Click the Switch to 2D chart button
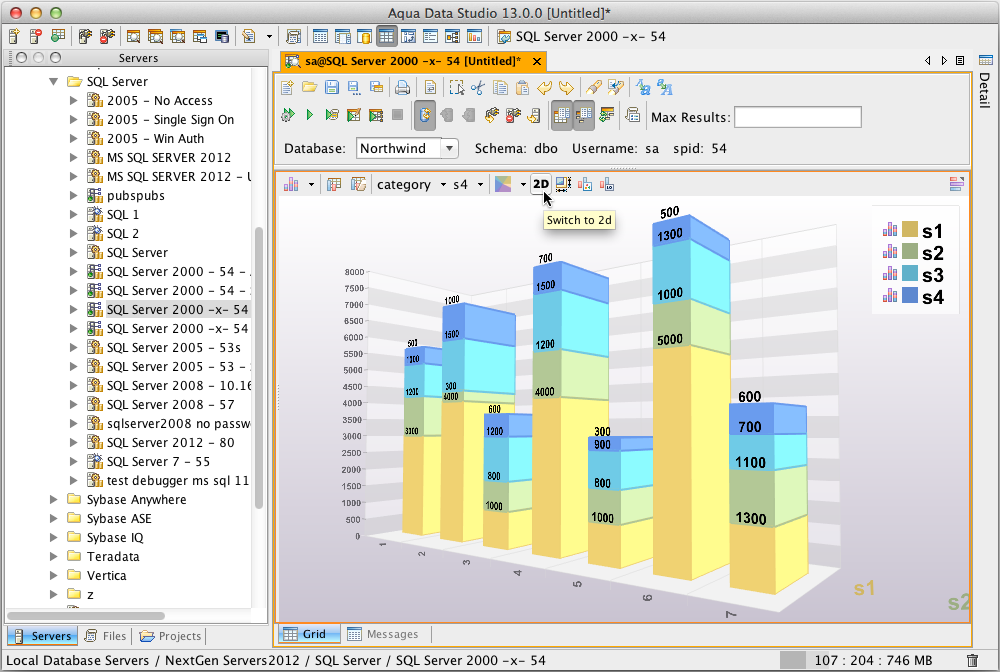 pos(540,184)
